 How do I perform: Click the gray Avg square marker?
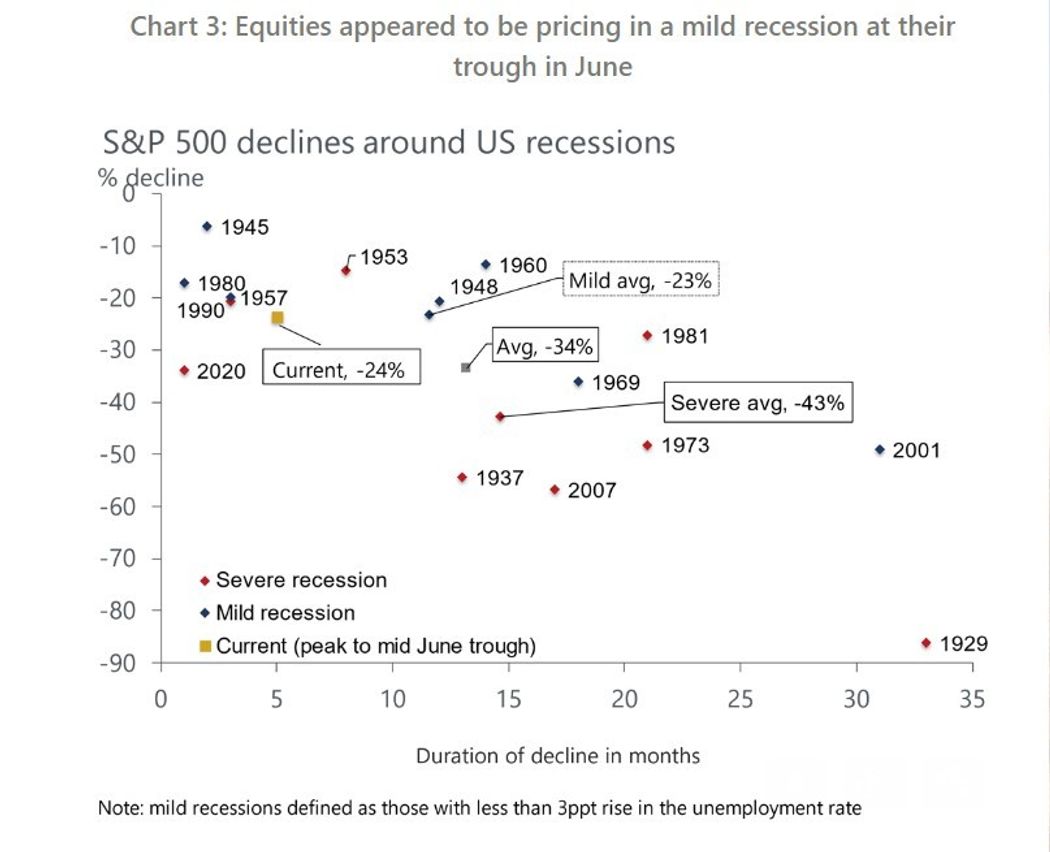coord(466,368)
